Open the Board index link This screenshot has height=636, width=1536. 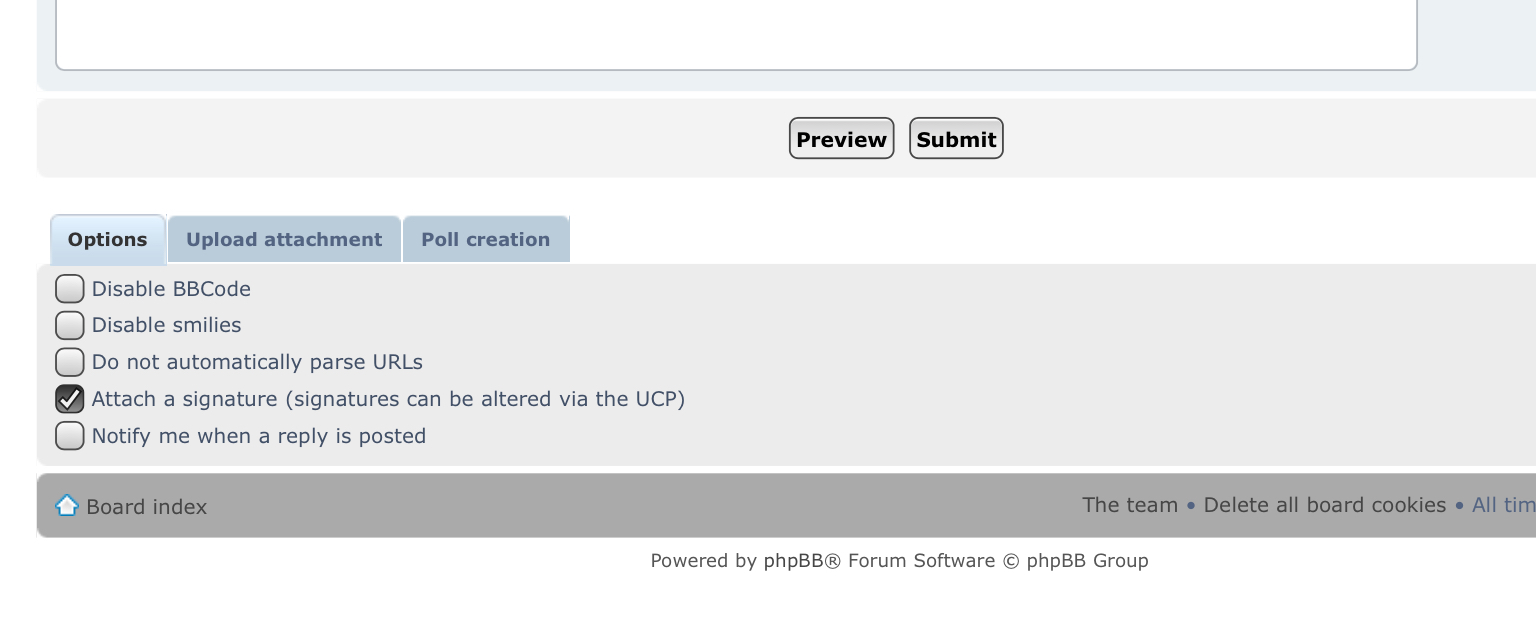(x=146, y=507)
